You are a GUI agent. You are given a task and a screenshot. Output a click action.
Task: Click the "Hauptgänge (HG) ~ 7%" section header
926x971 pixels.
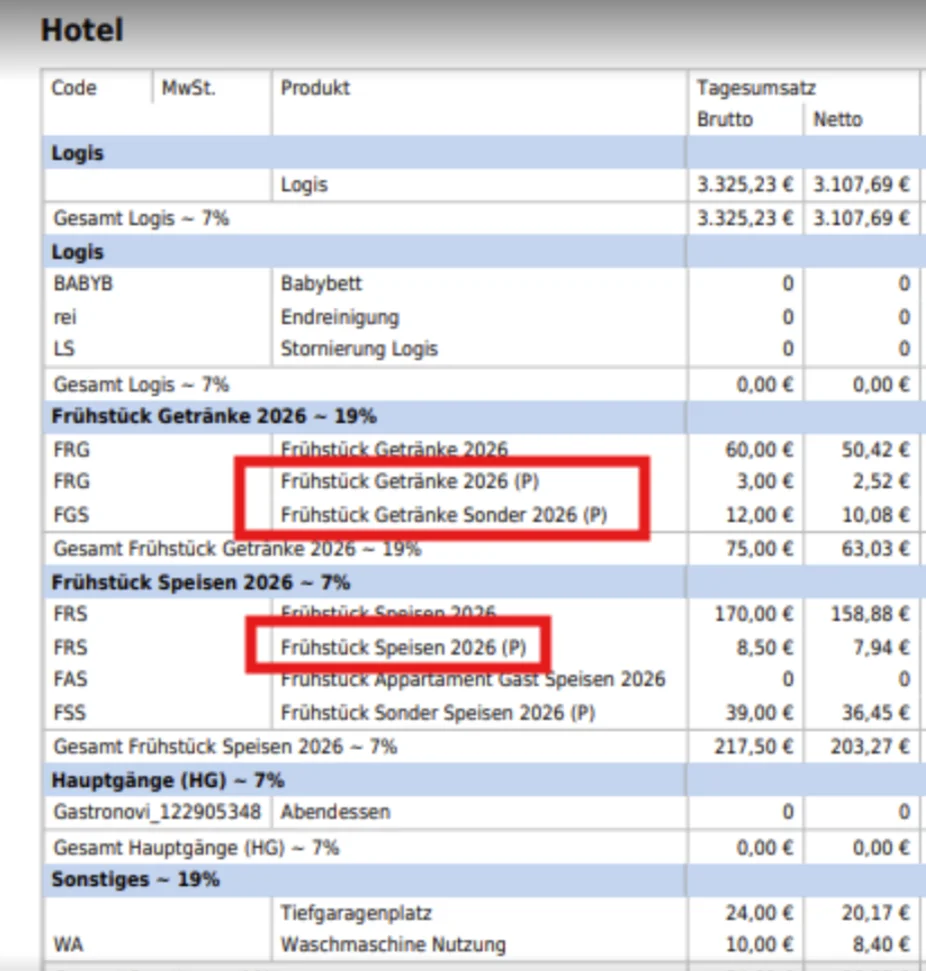tap(167, 780)
